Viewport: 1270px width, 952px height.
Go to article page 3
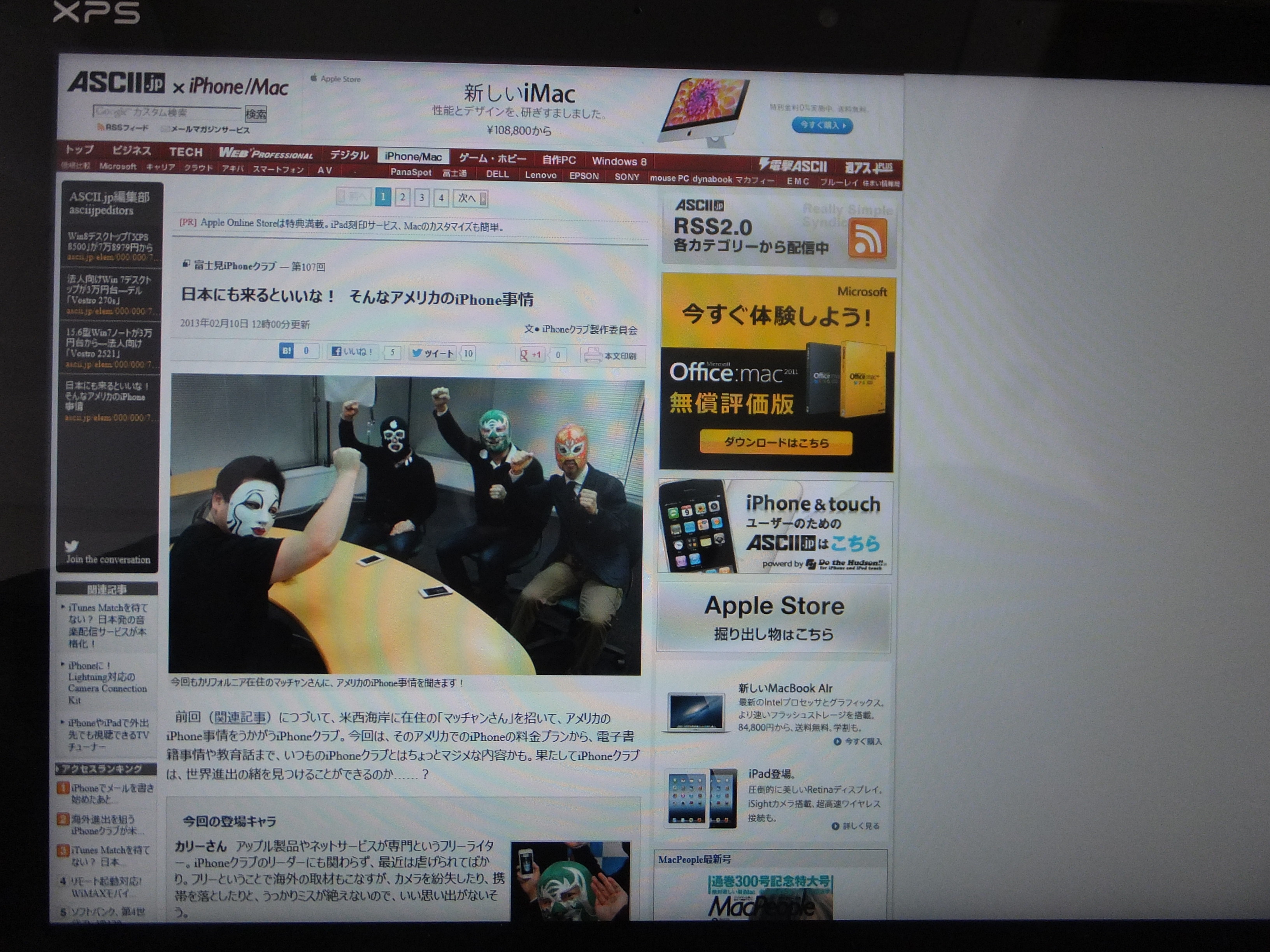[x=422, y=198]
